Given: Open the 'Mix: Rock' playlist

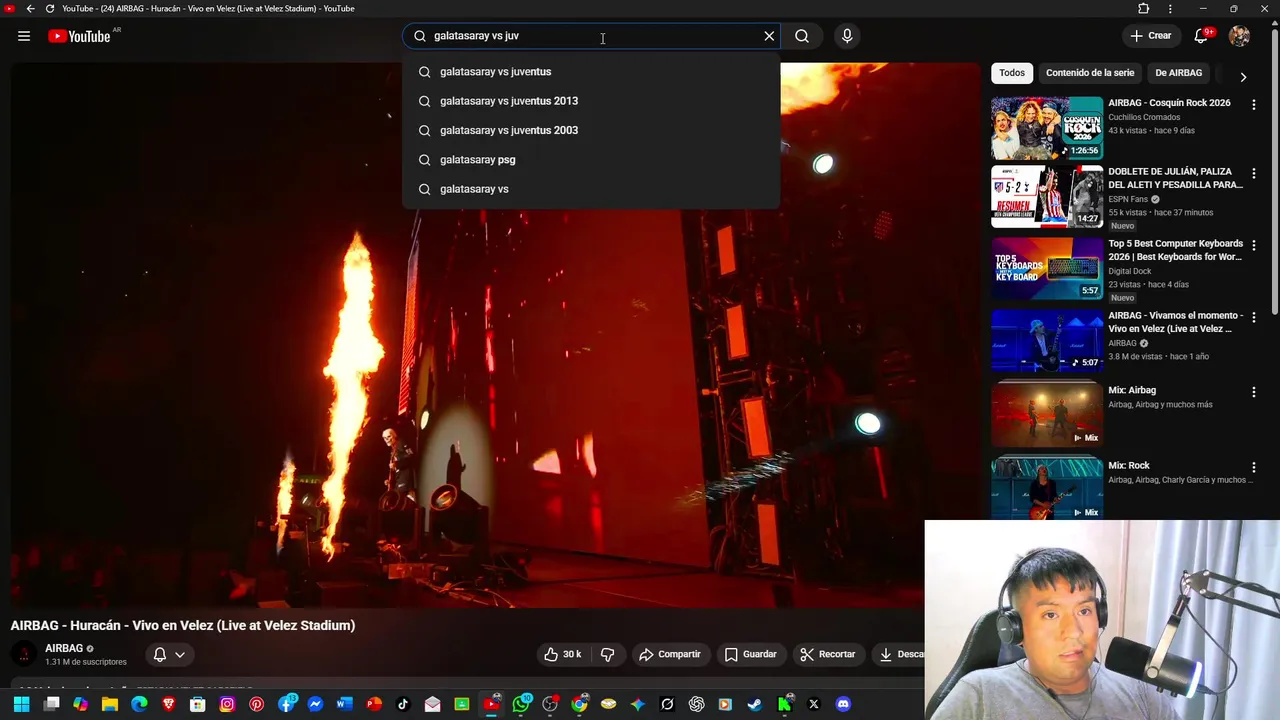Looking at the screenshot, I should click(1047, 488).
